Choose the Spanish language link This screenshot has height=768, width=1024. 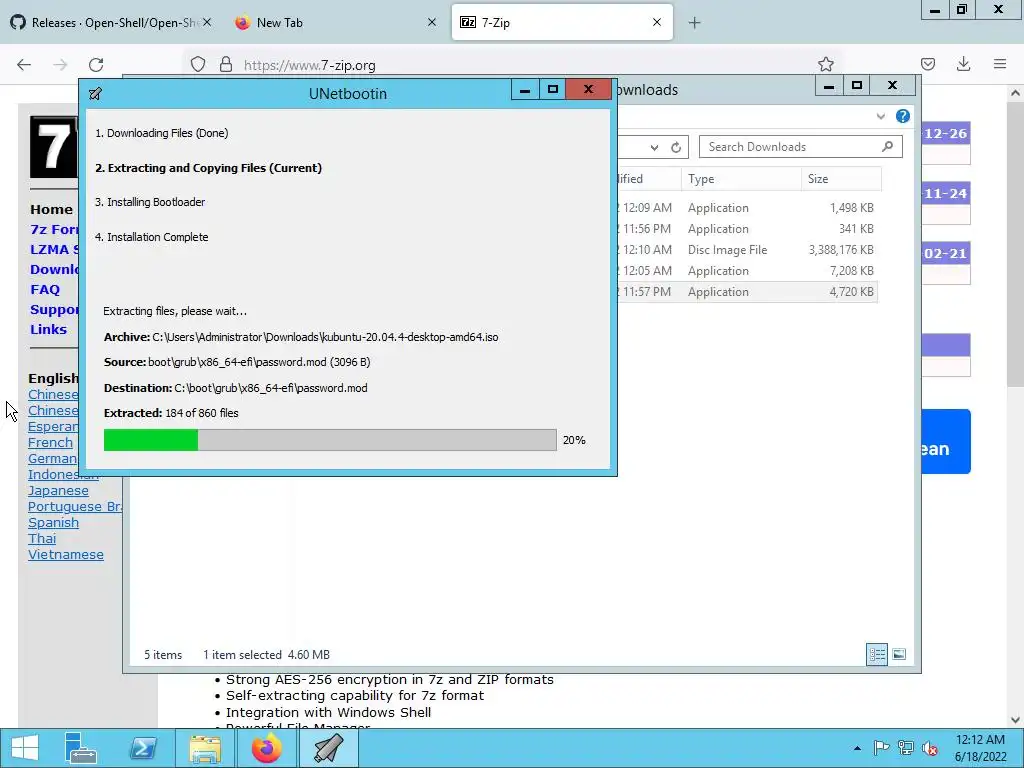click(54, 522)
